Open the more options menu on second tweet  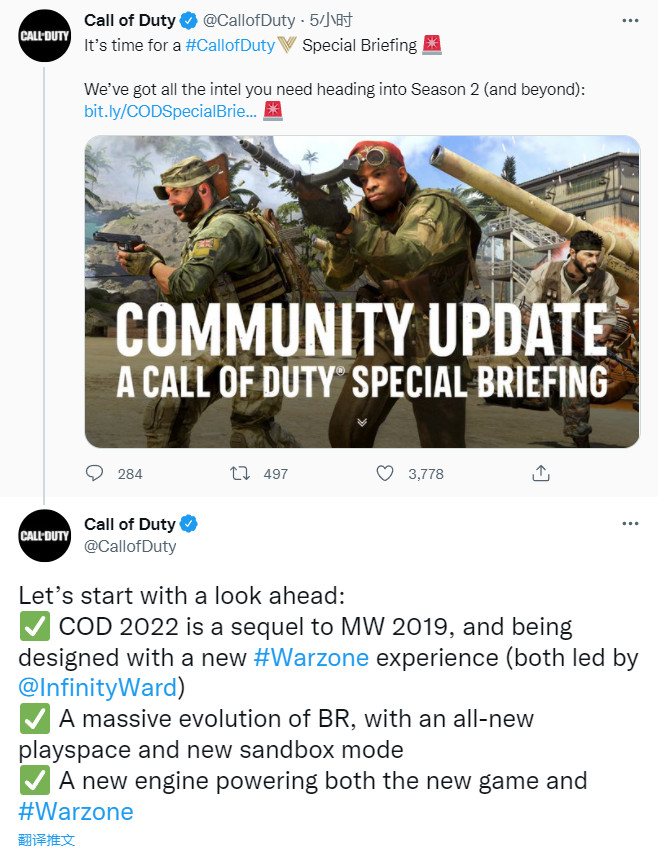[x=630, y=523]
